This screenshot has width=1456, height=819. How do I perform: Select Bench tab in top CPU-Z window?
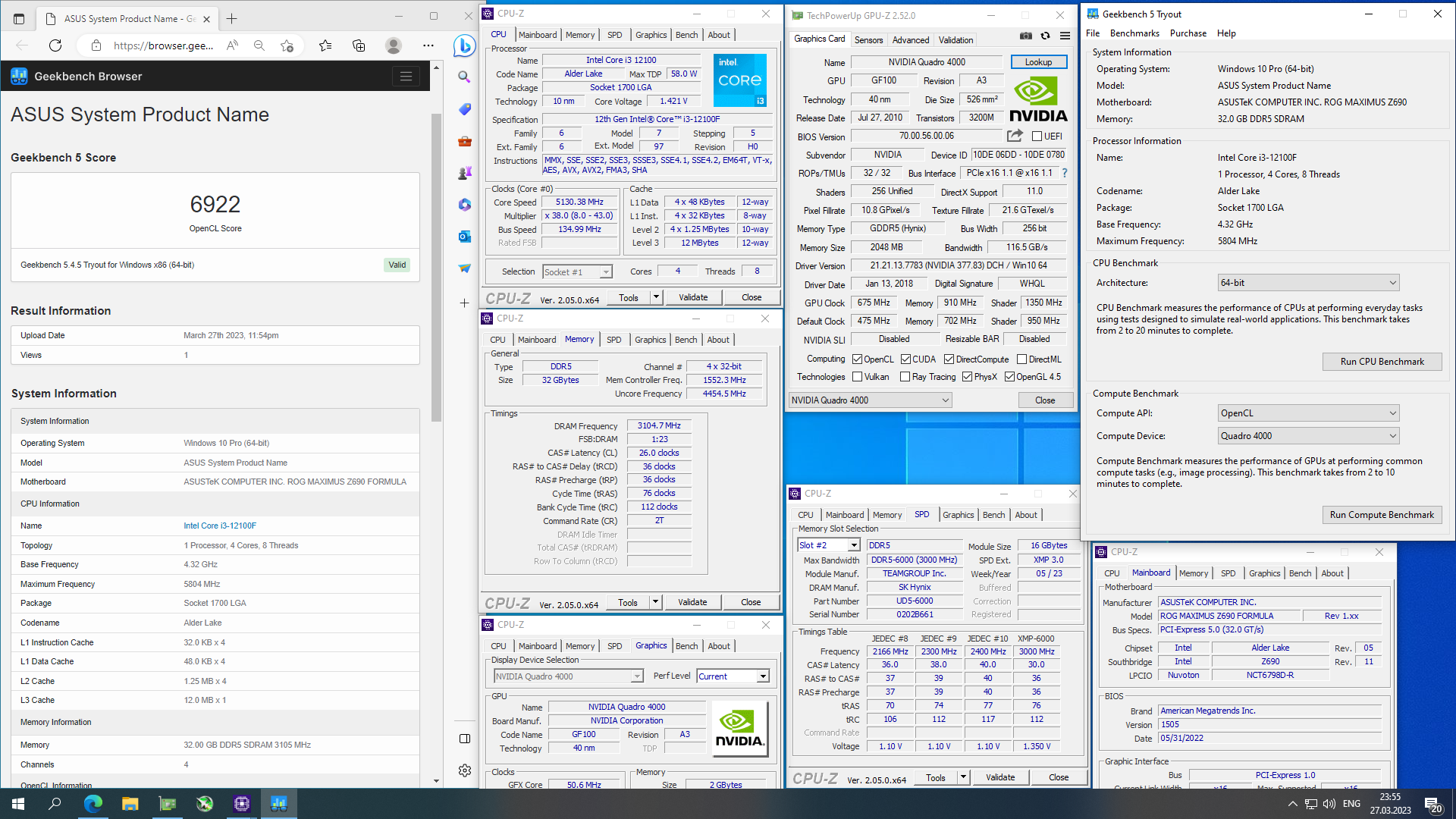(686, 35)
